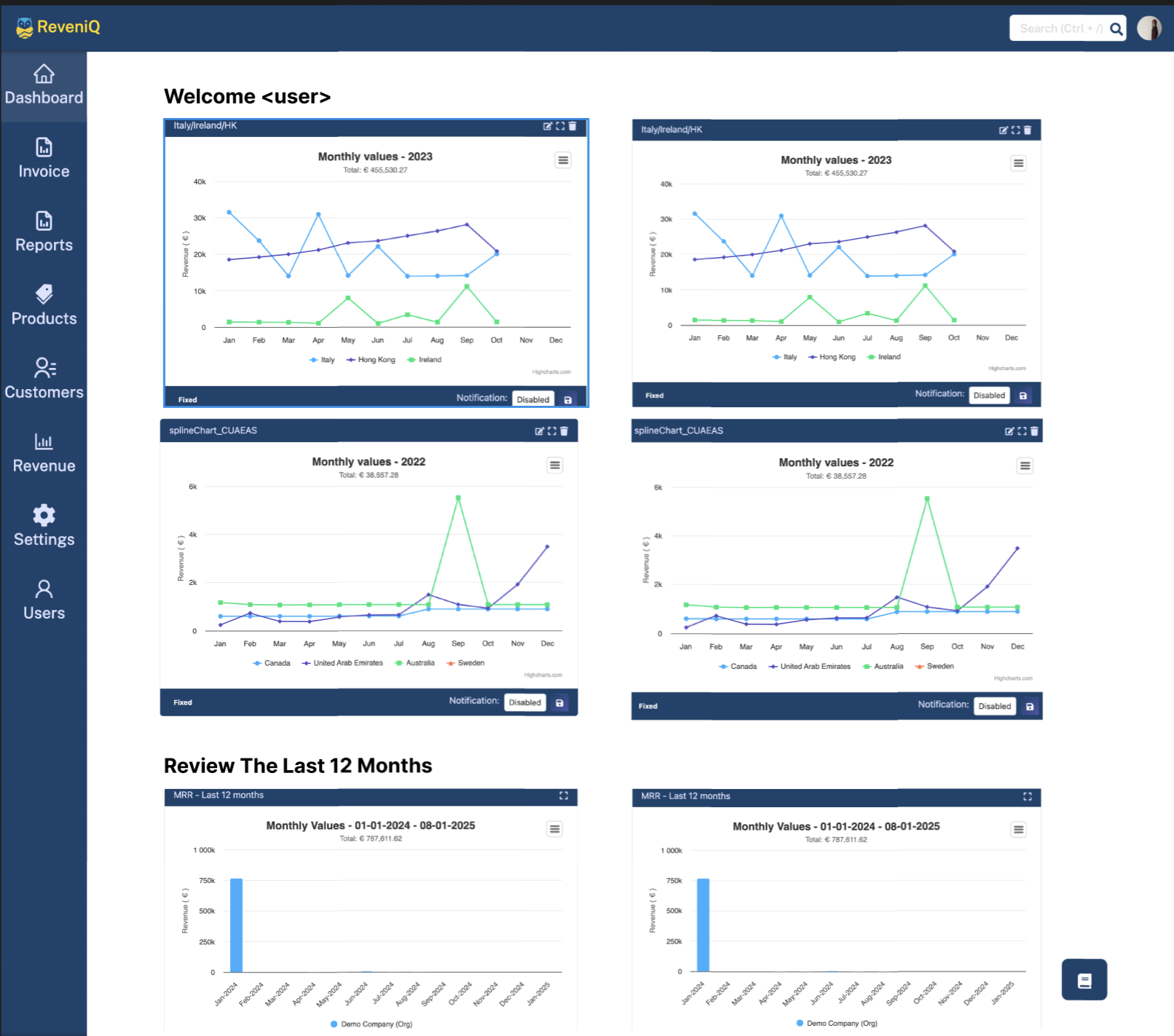Edit the left splineChart_CUAEAS card
Viewport: 1174px width, 1036px height.
540,431
